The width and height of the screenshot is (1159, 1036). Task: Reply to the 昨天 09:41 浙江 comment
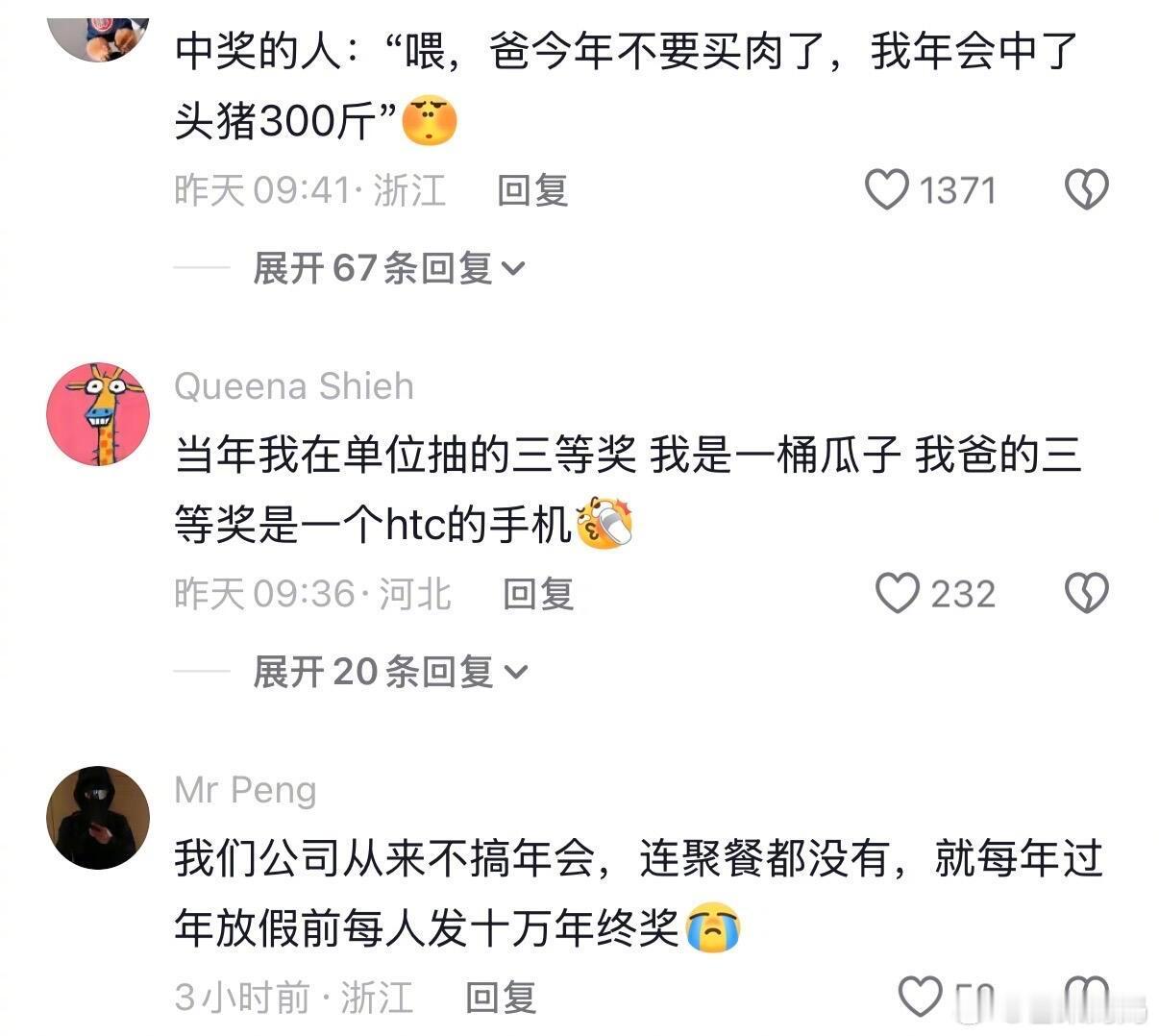click(x=532, y=189)
